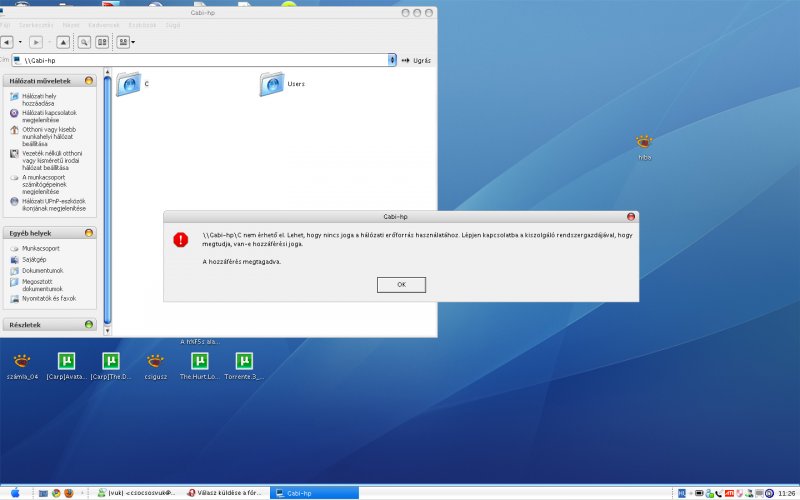Click the Gabi-hp taskbar button

pyautogui.click(x=314, y=493)
